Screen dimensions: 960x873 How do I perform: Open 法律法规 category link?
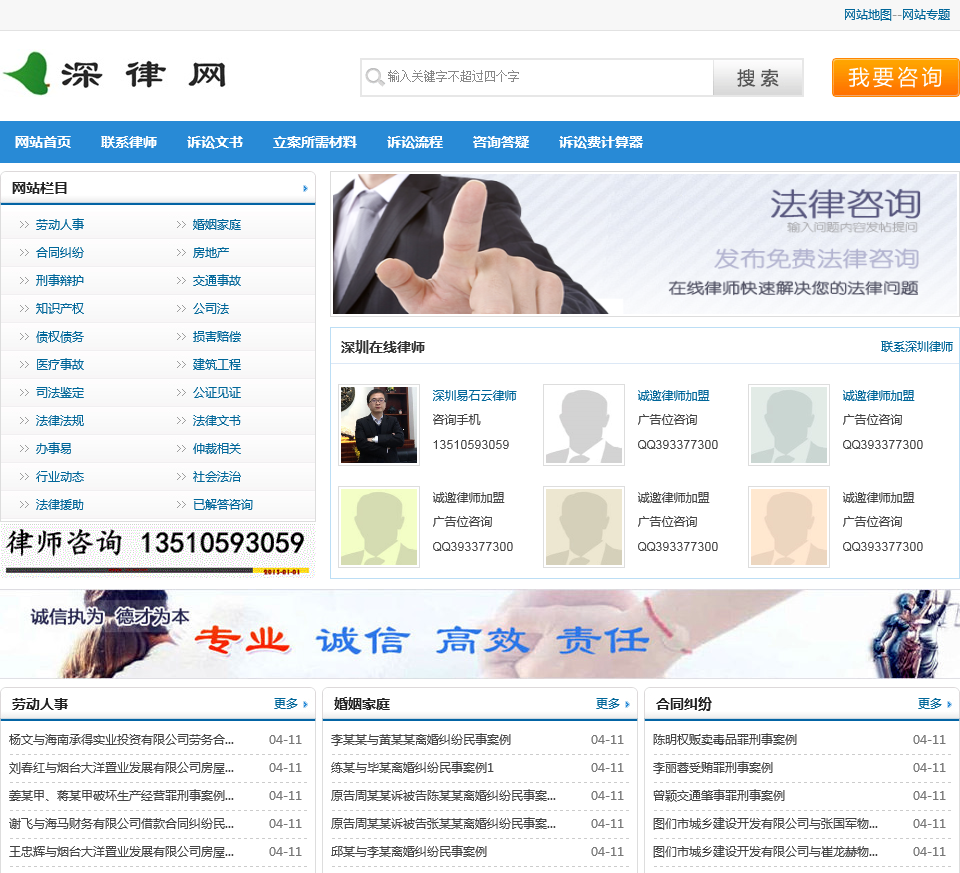click(x=59, y=421)
